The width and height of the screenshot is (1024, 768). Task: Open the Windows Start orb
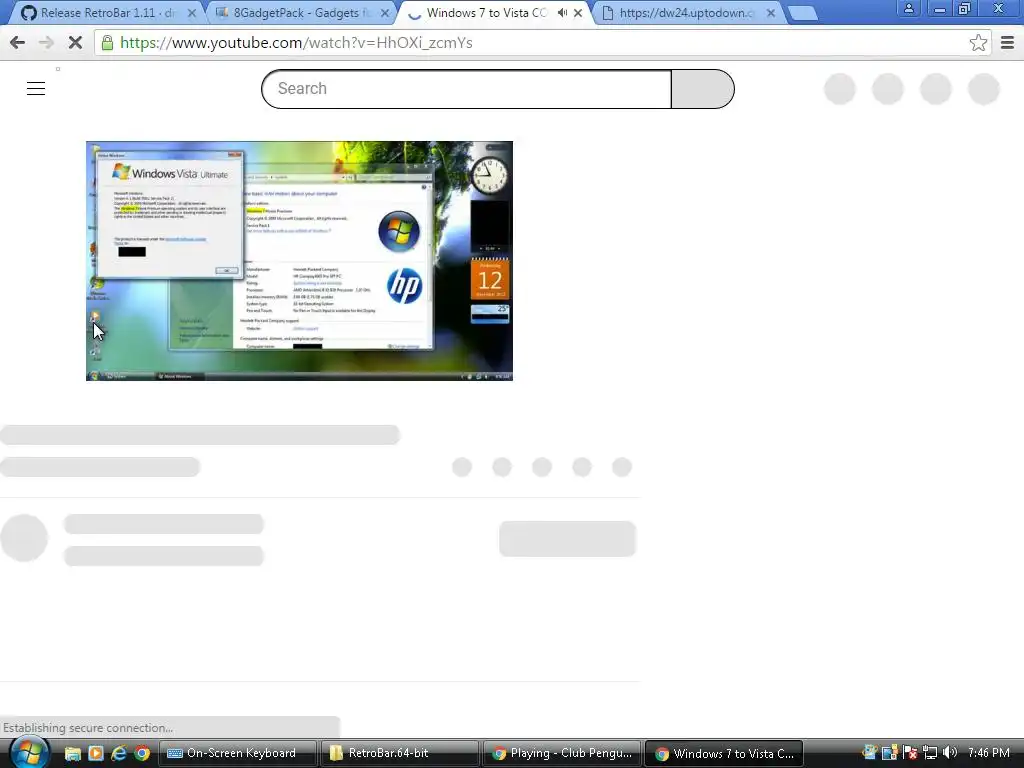click(x=29, y=753)
